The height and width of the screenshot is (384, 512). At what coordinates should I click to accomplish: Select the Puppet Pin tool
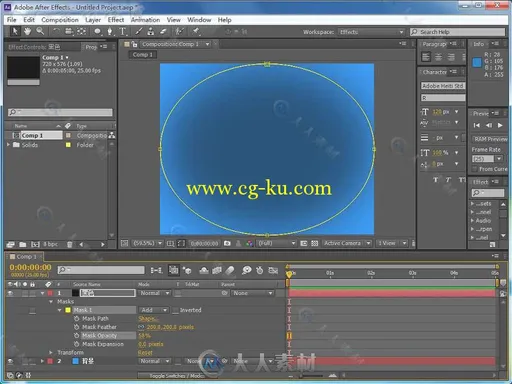(196, 31)
